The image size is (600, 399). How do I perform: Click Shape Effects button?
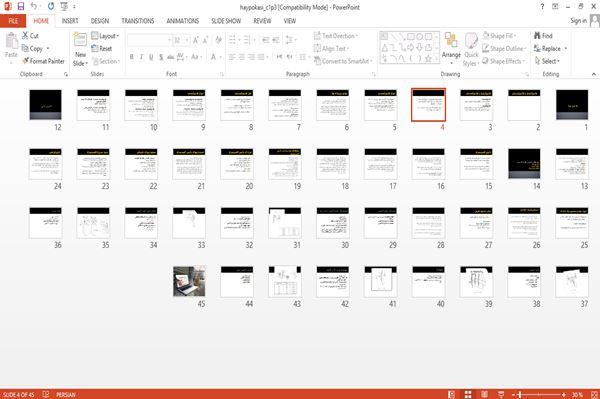(x=504, y=61)
